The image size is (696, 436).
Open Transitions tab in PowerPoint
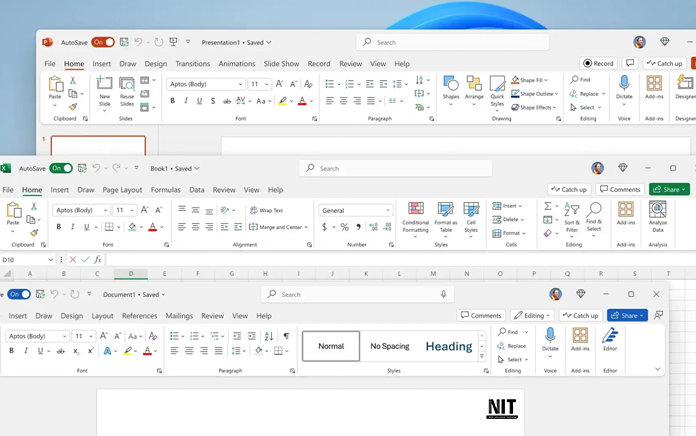click(x=193, y=64)
